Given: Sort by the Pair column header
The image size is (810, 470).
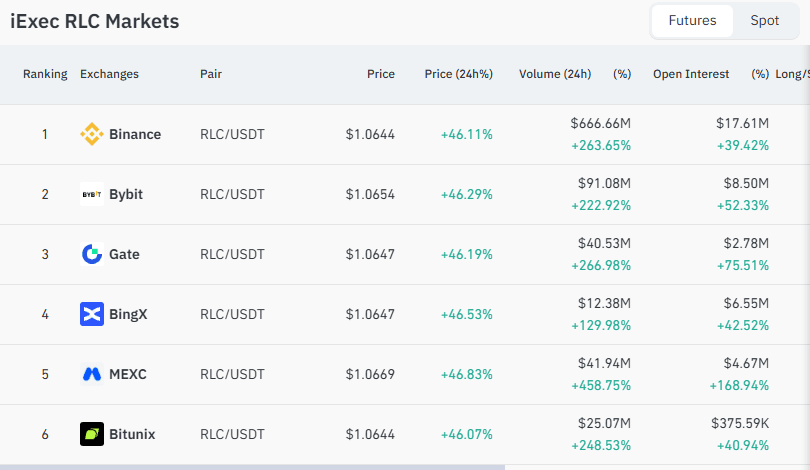Looking at the screenshot, I should point(211,74).
